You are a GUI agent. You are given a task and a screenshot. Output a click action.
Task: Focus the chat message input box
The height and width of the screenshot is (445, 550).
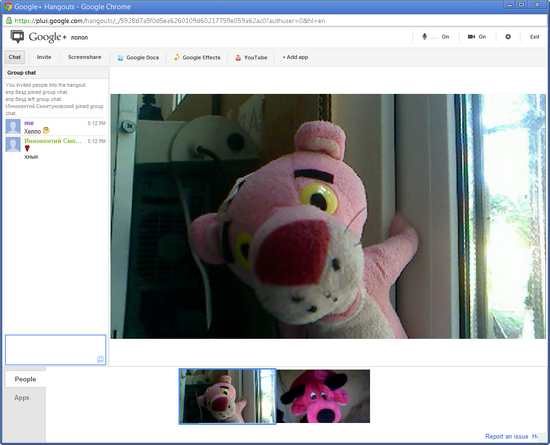tap(55, 350)
